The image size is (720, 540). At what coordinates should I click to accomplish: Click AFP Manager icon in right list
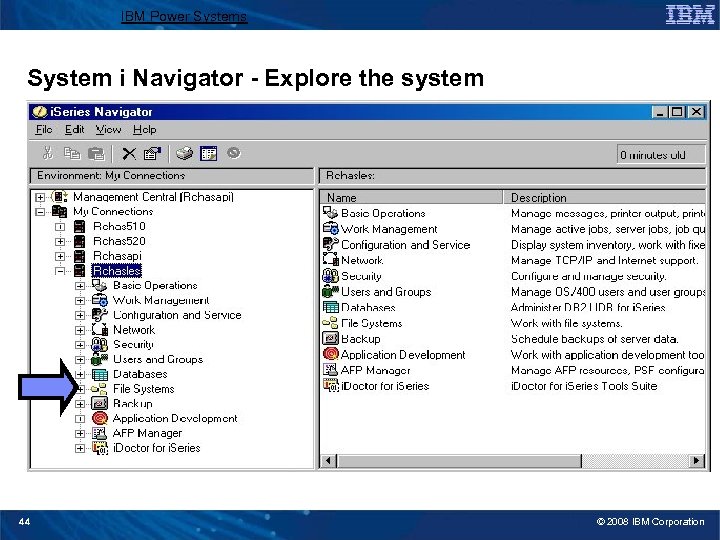tap(330, 370)
